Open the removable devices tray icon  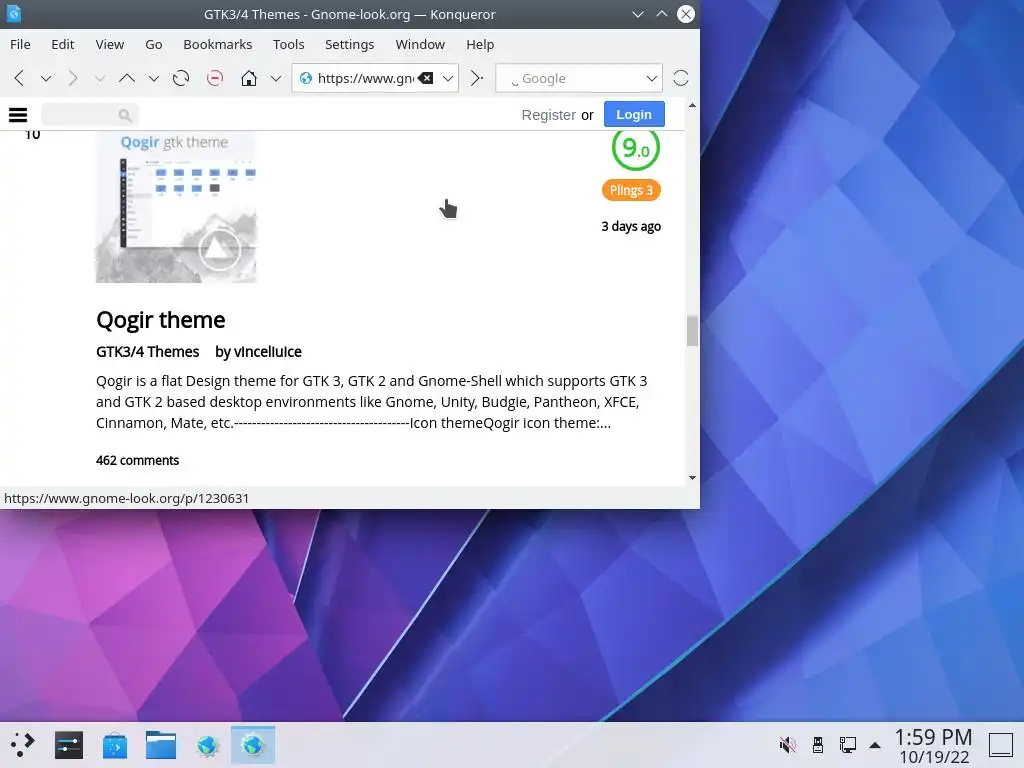(818, 744)
